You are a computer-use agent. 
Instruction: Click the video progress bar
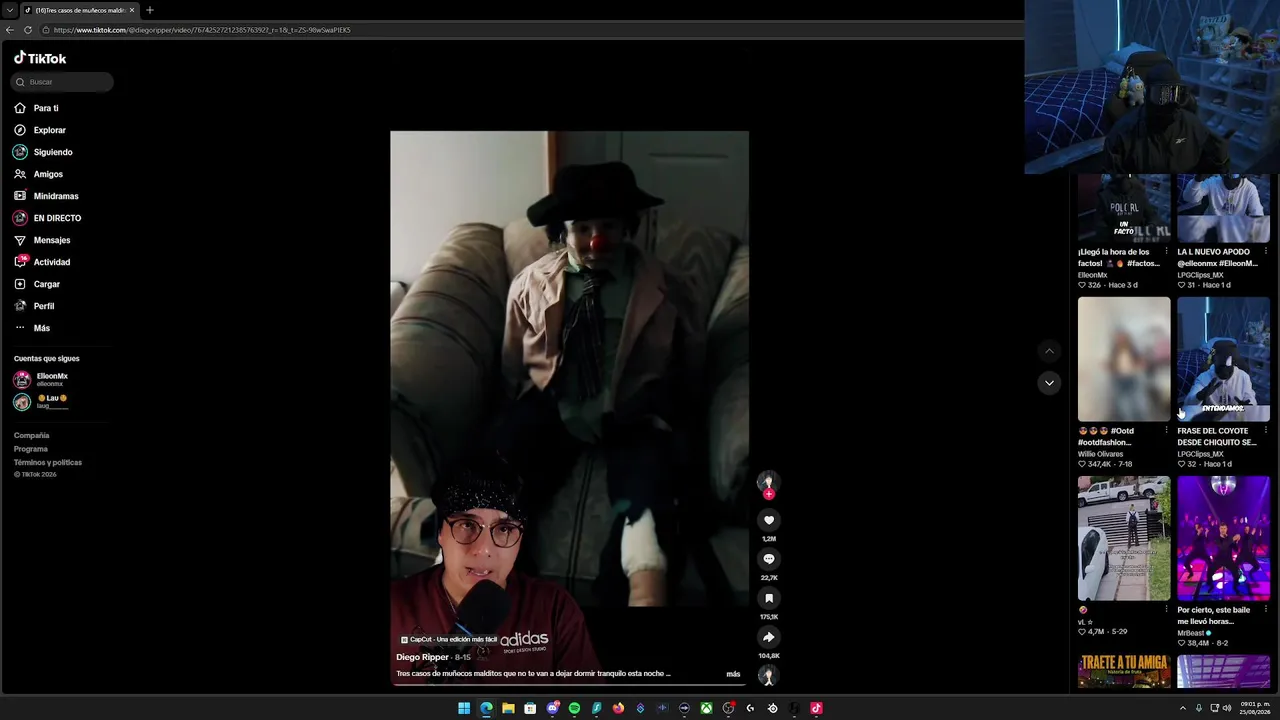pos(569,684)
